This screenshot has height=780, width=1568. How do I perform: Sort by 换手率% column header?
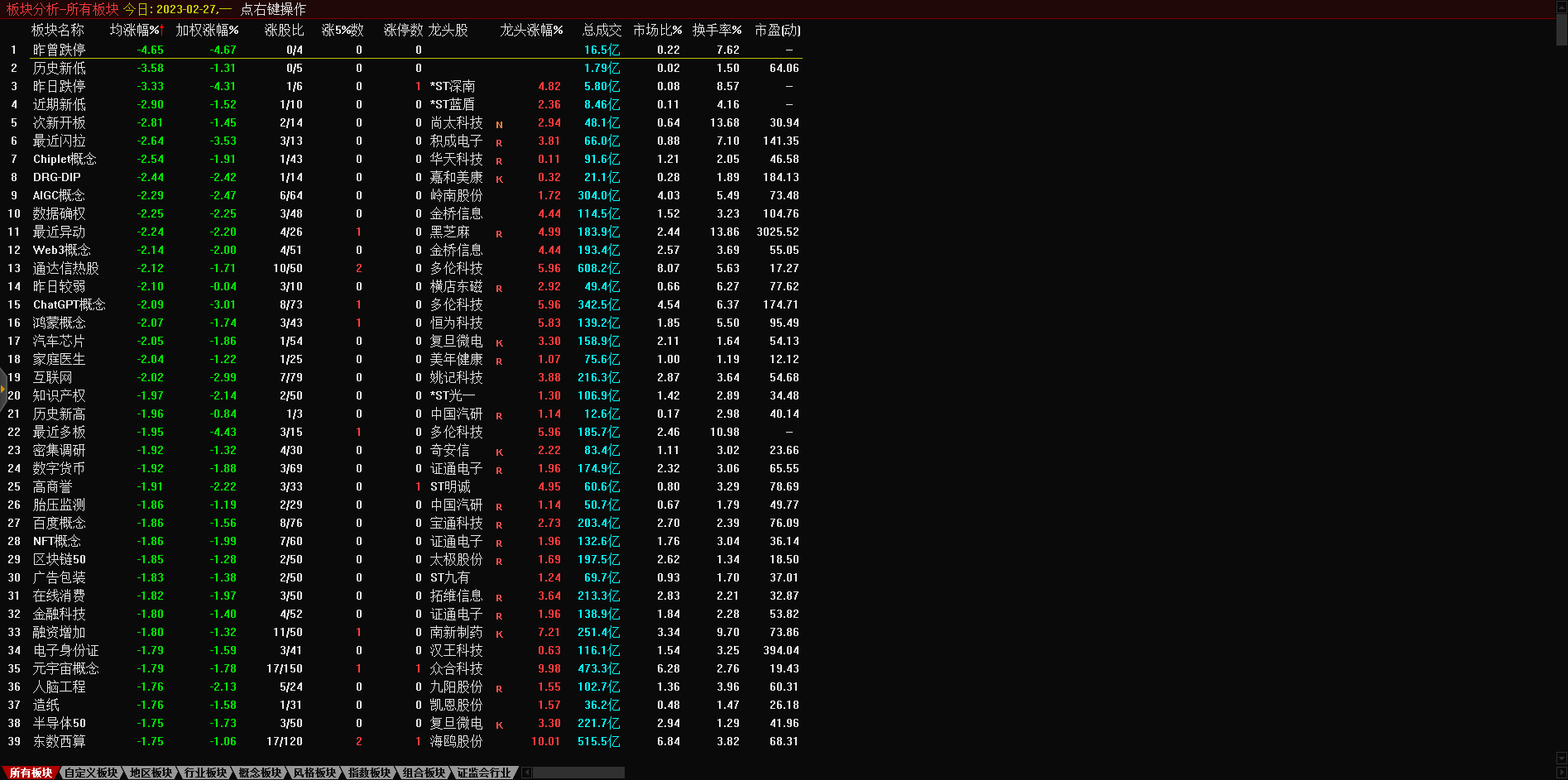(716, 30)
